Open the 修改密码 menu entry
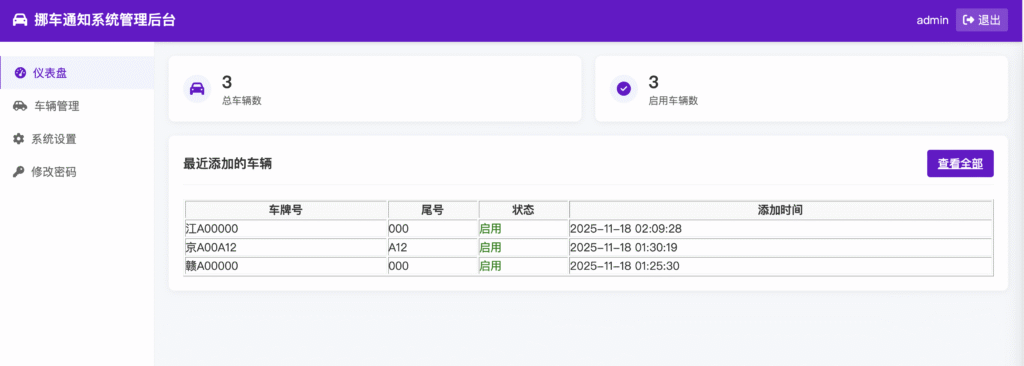This screenshot has width=1024, height=366. point(77,172)
